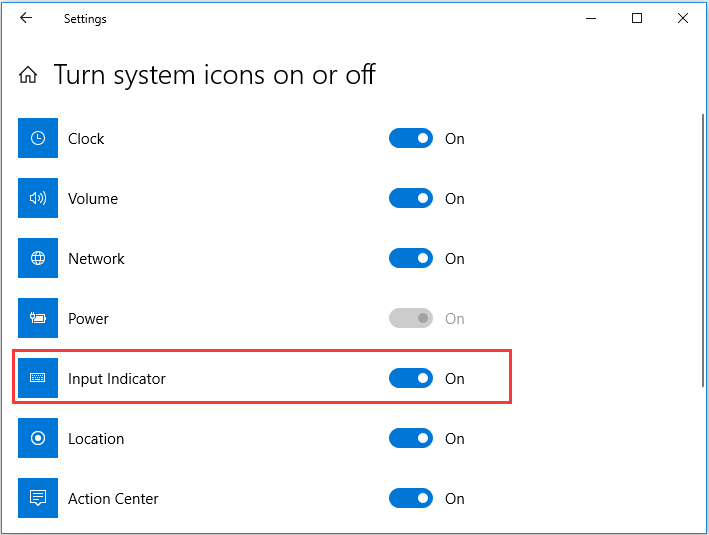Minimize the Settings window
Viewport: 709px width, 535px height.
coord(591,19)
